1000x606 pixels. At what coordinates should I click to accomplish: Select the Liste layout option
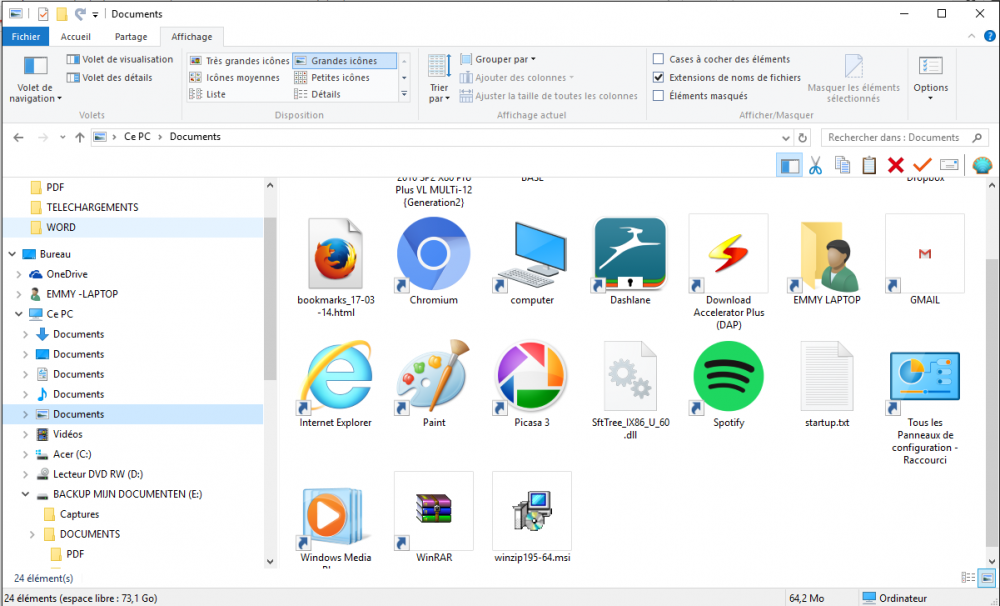point(208,94)
